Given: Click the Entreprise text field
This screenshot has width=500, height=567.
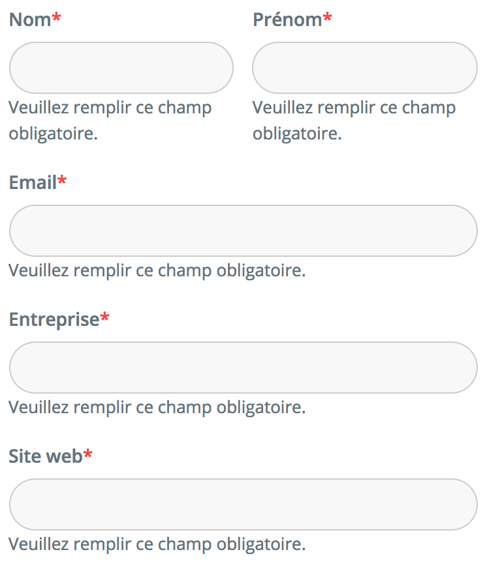Looking at the screenshot, I should click(x=243, y=367).
